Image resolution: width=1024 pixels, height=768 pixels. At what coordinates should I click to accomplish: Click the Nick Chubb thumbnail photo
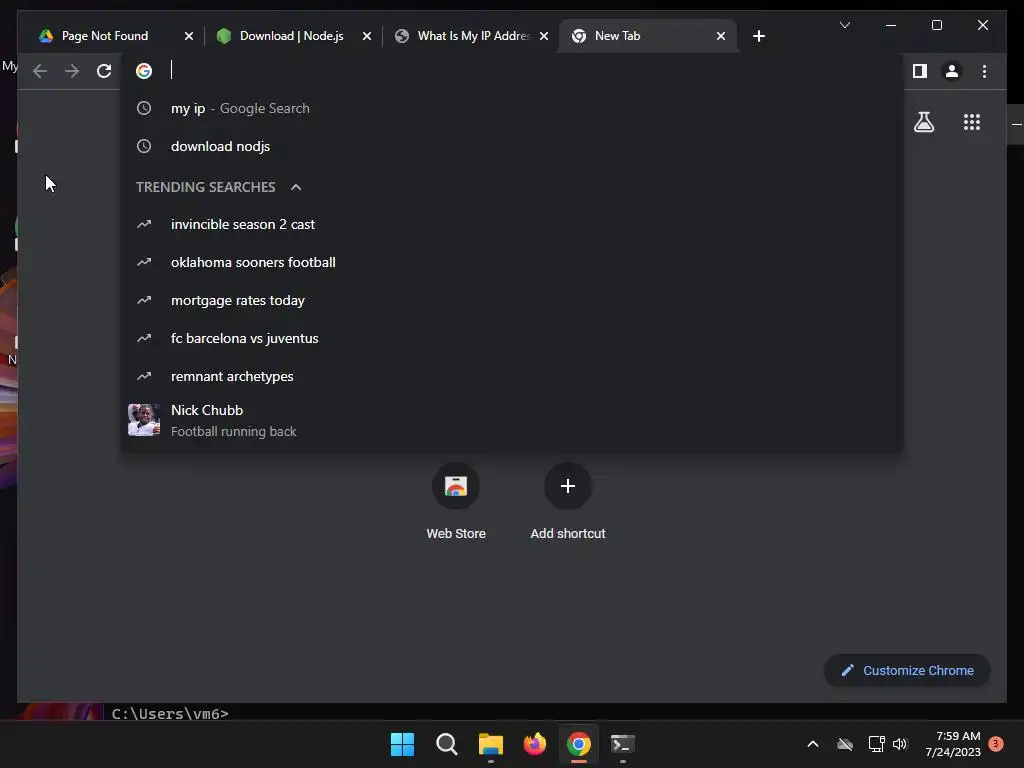tap(144, 420)
